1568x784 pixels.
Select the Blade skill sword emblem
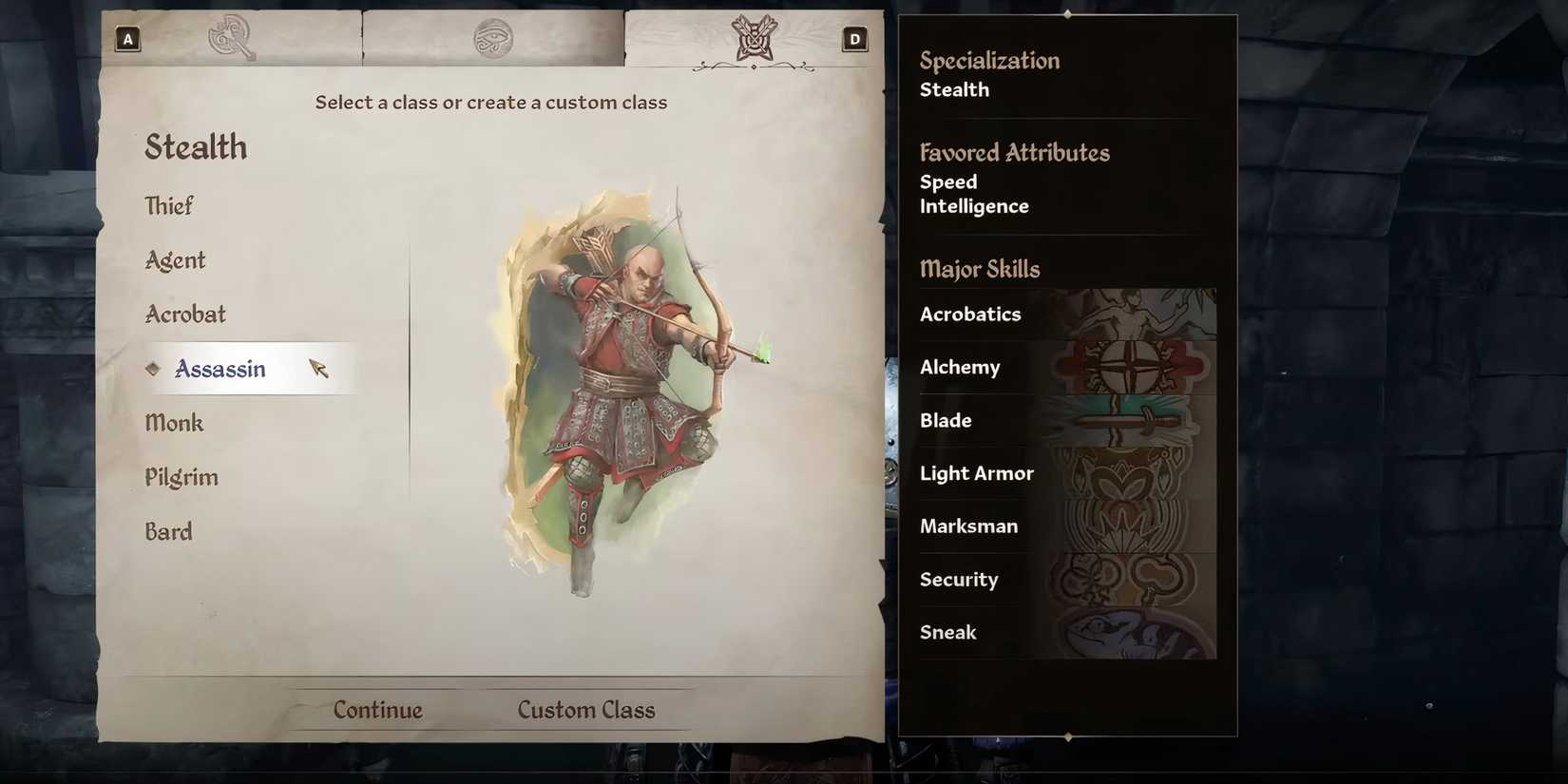pyautogui.click(x=1131, y=421)
